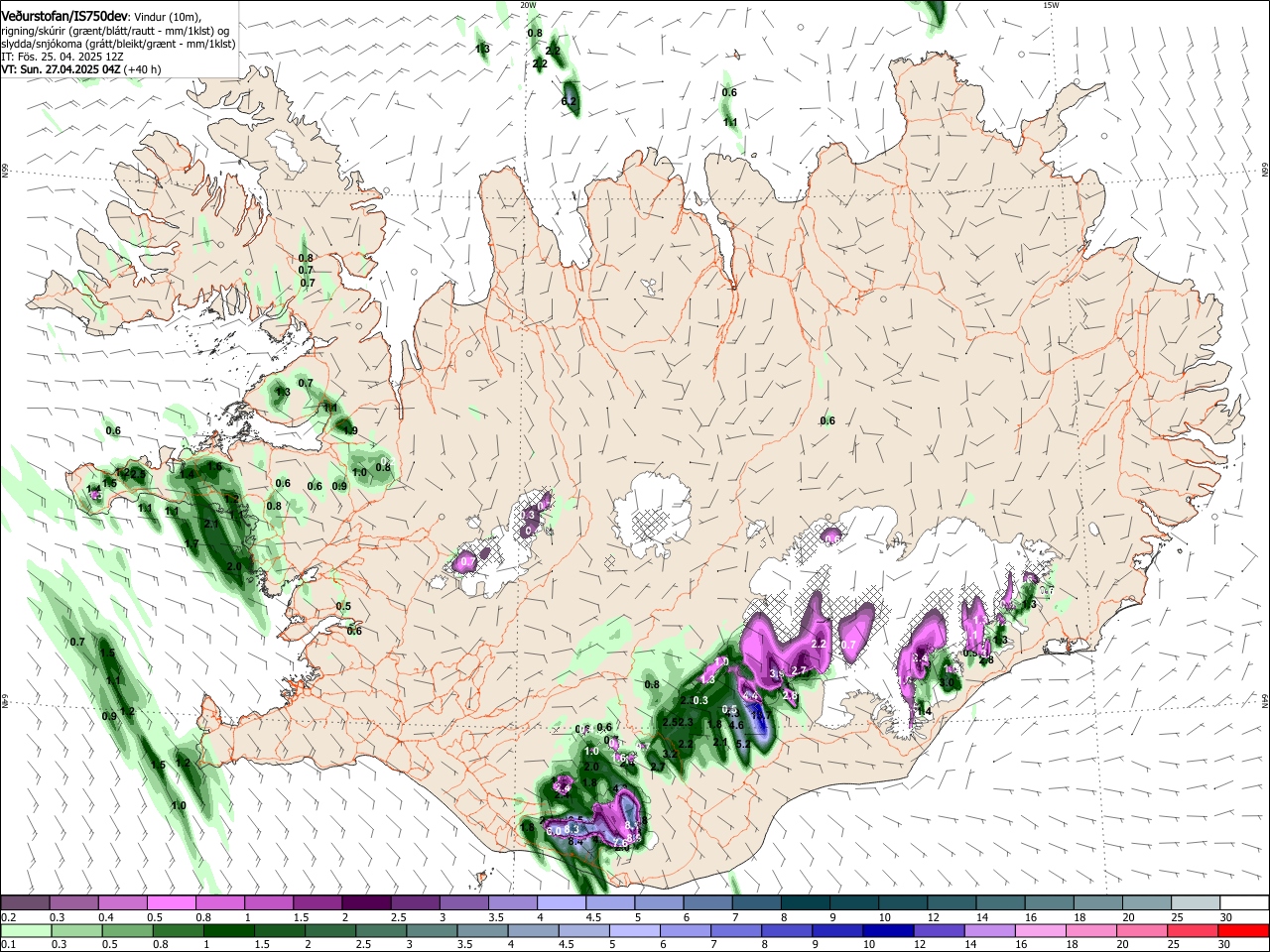Pick lower scale blue swatch between 7 and 8

coord(735,930)
